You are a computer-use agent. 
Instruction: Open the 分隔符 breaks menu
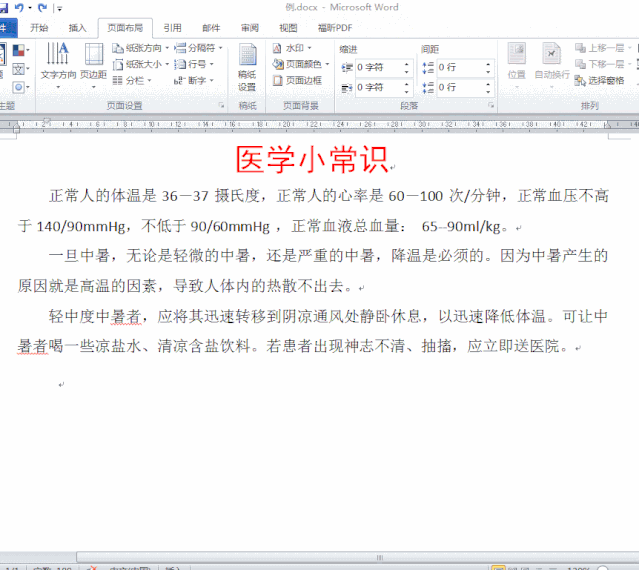pos(198,48)
